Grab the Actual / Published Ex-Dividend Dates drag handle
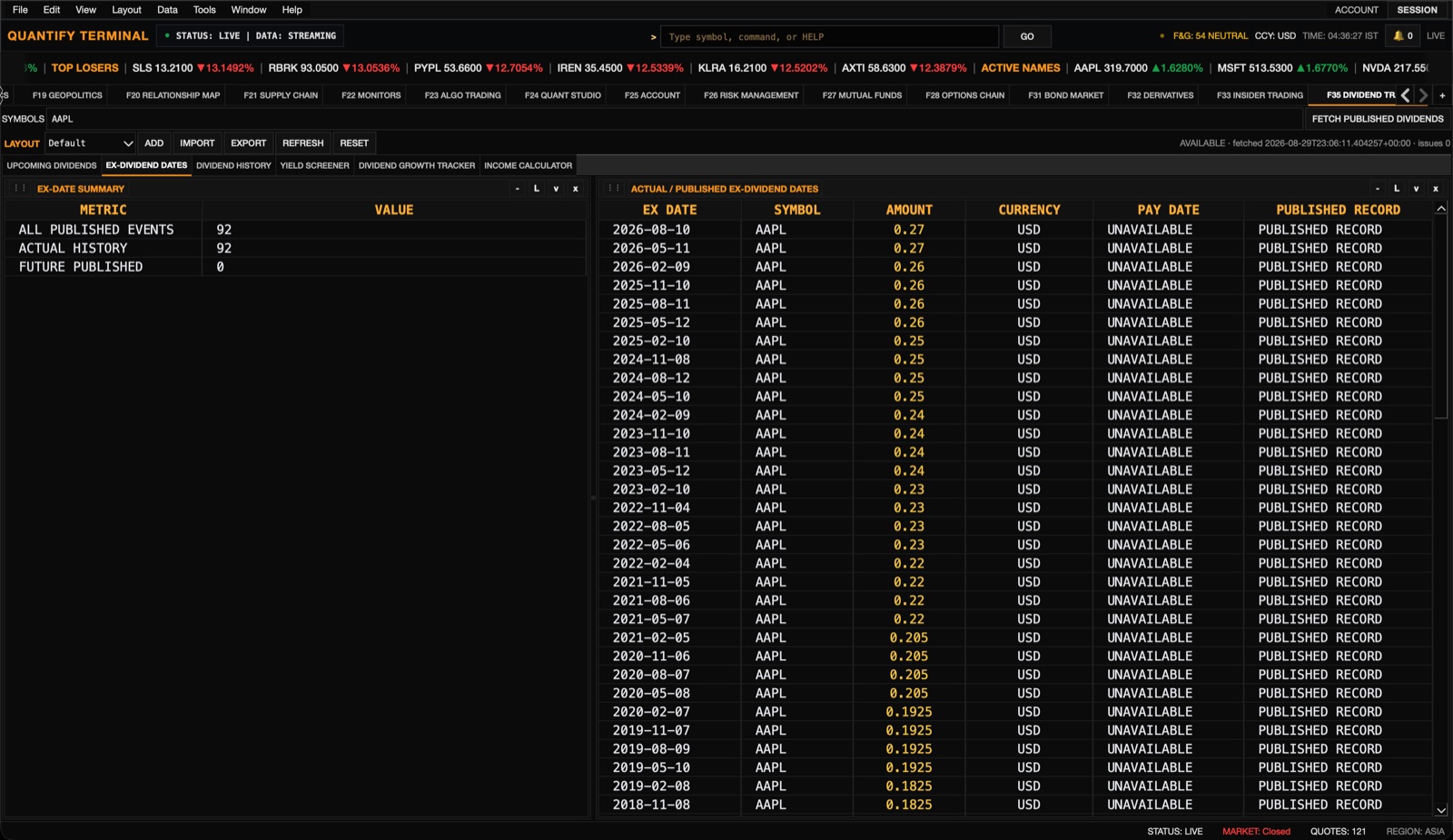The height and width of the screenshot is (840, 1453). pos(614,189)
